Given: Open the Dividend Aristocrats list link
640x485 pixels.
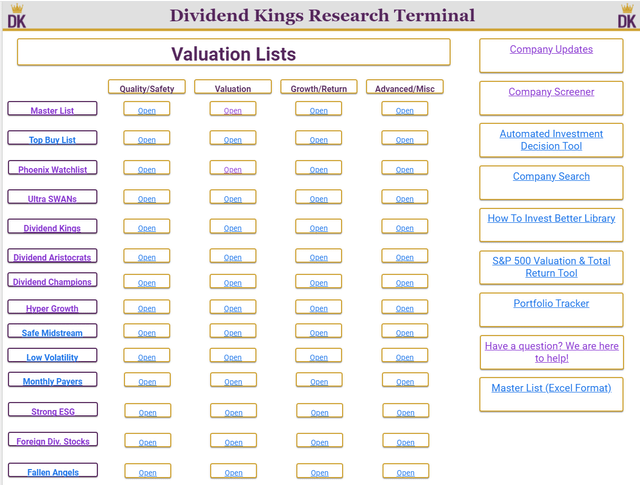Looking at the screenshot, I should (52, 256).
